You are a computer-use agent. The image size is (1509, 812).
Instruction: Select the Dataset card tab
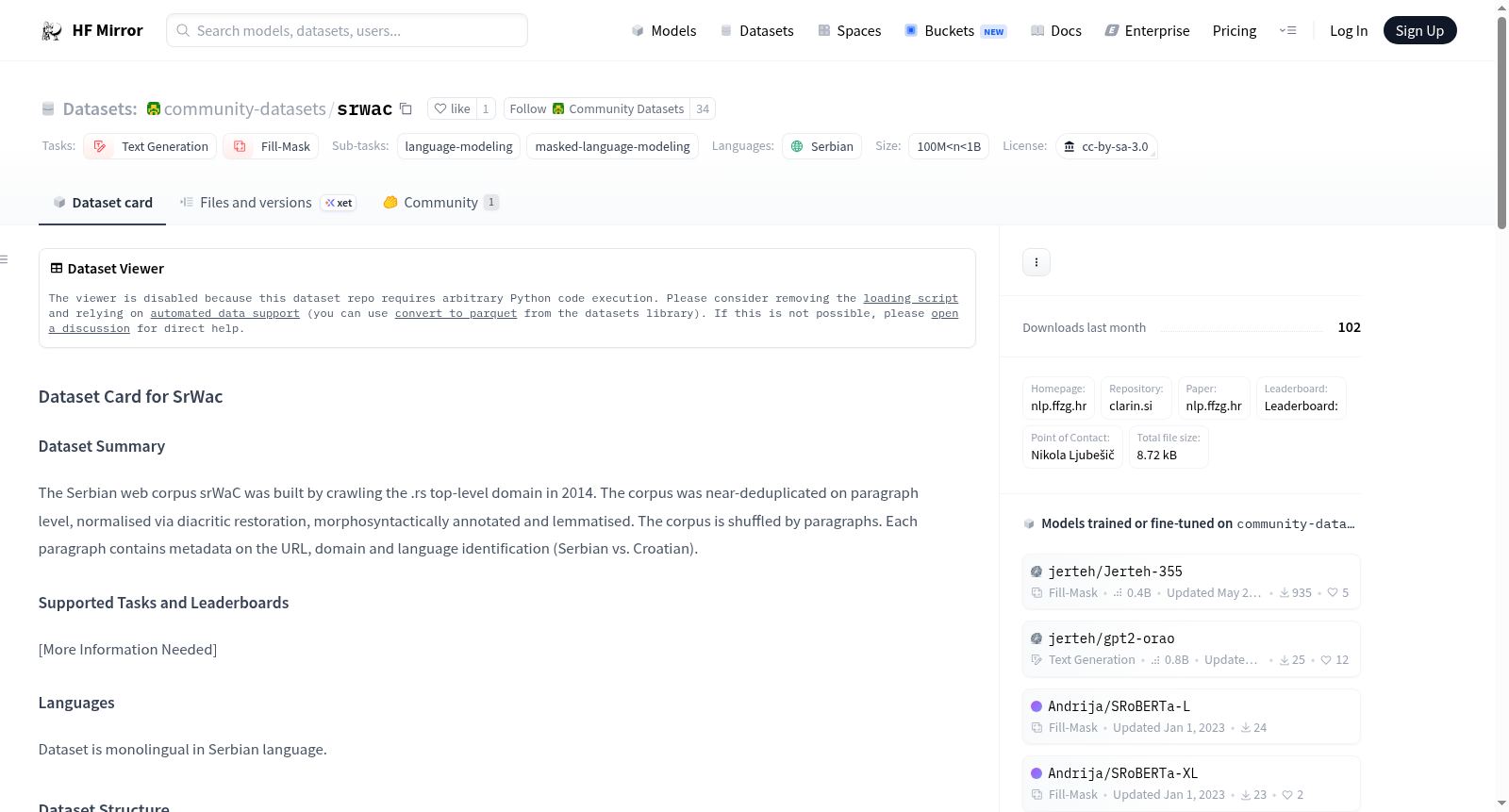pyautogui.click(x=102, y=203)
